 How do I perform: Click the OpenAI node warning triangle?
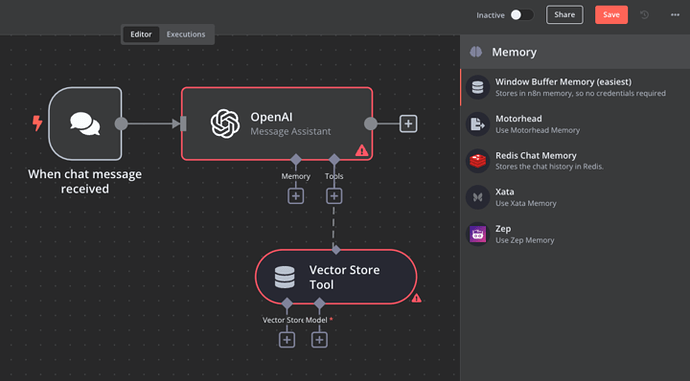tap(362, 150)
